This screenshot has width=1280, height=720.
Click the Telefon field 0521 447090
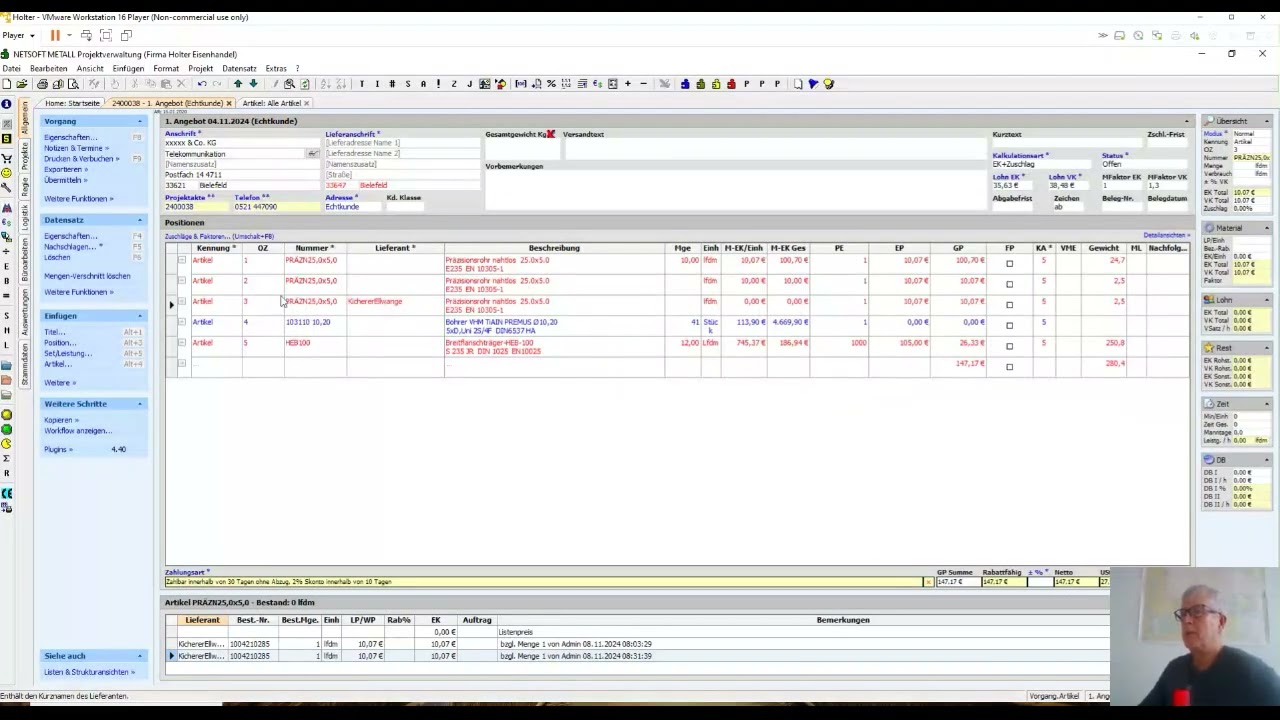tap(275, 207)
